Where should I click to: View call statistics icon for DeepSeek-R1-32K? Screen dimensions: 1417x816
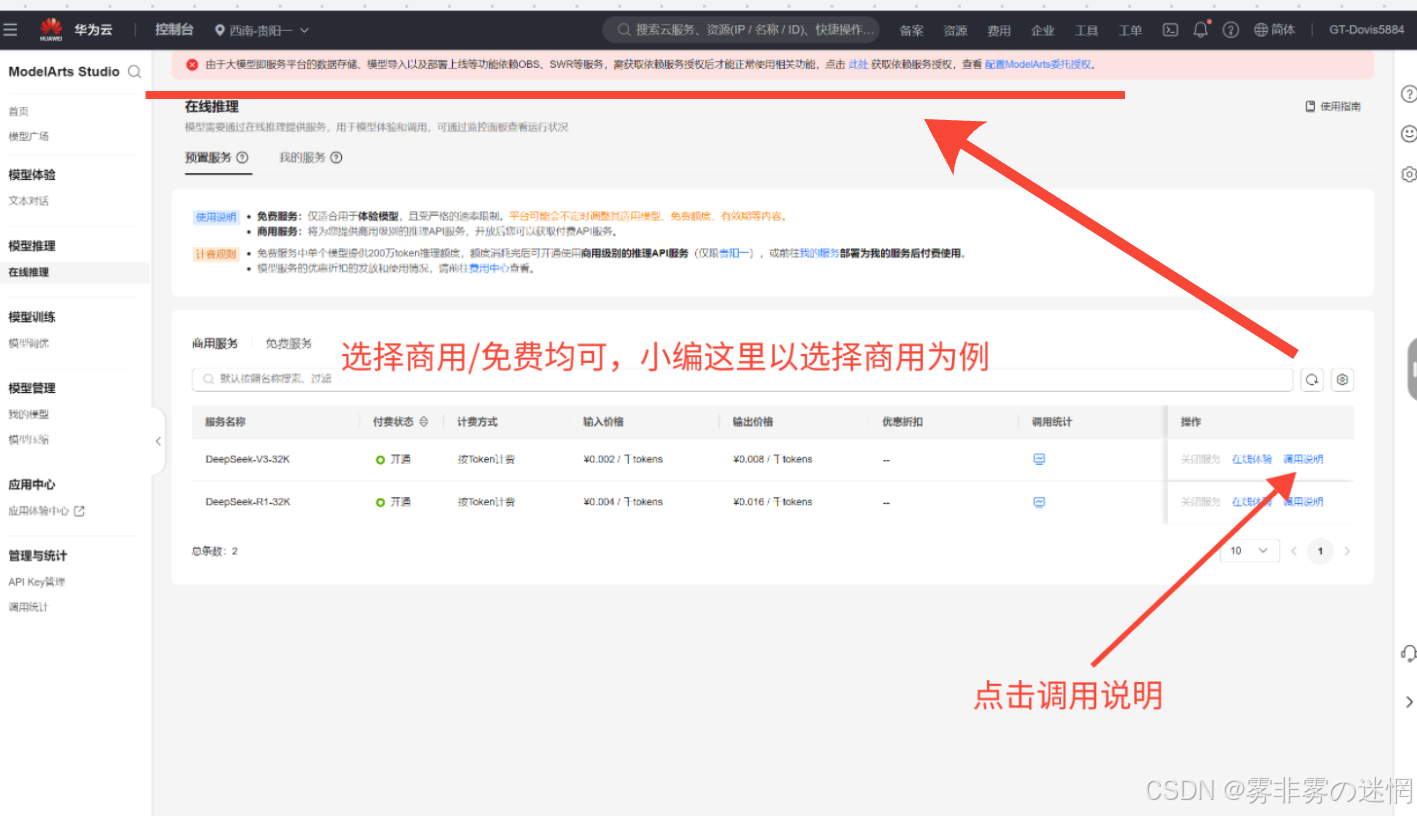1039,502
